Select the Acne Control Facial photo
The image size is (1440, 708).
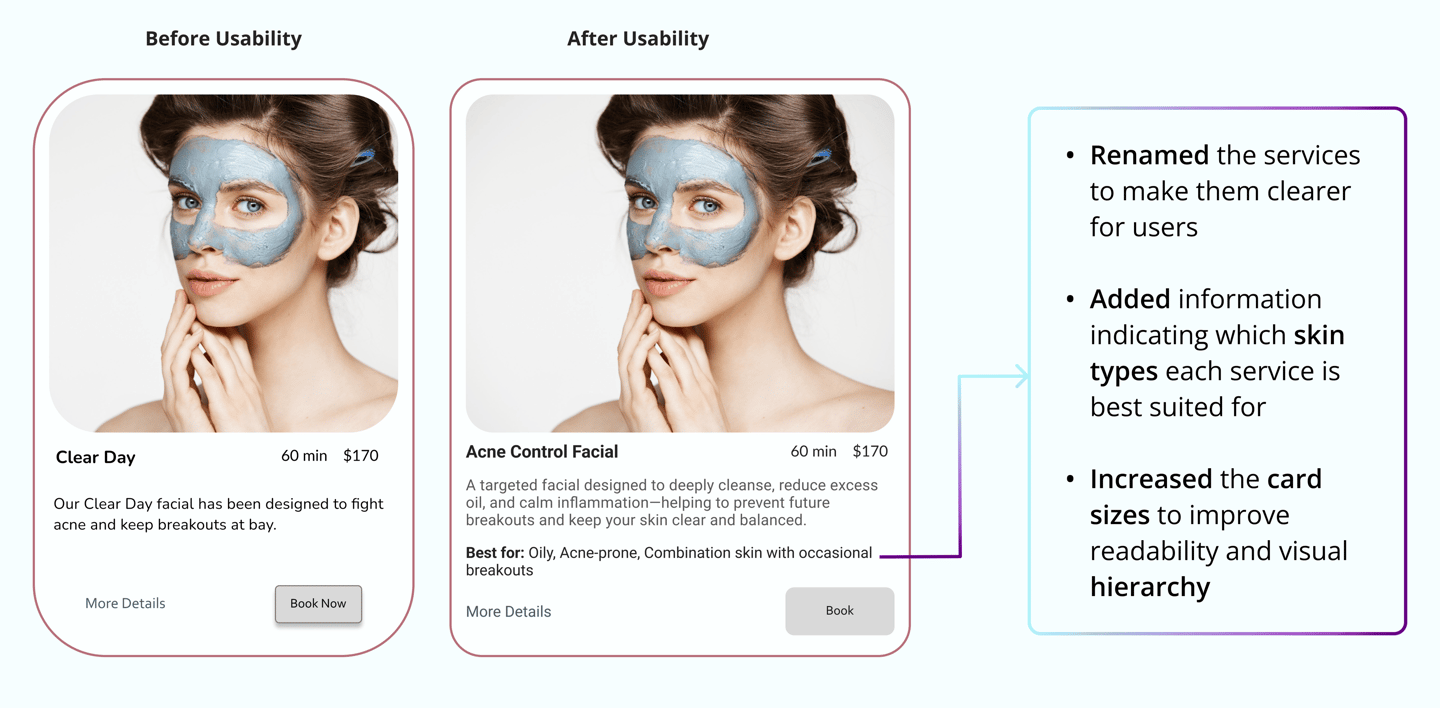point(680,263)
